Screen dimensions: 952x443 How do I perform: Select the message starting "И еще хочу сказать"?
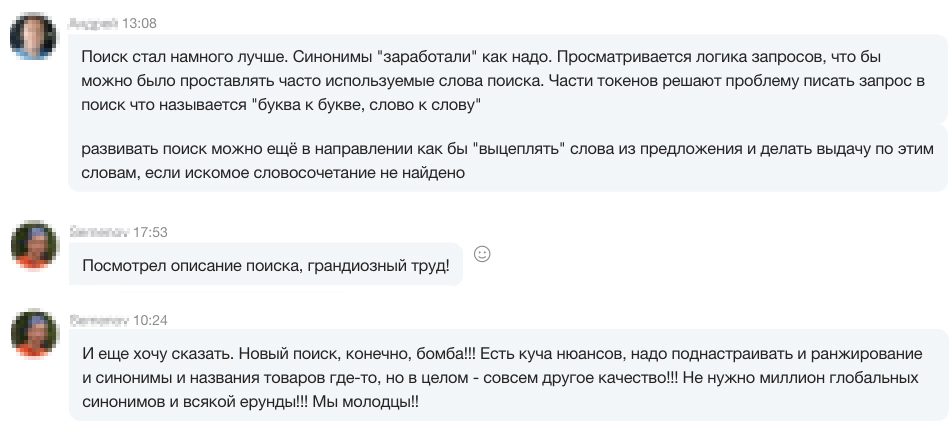[x=508, y=376]
